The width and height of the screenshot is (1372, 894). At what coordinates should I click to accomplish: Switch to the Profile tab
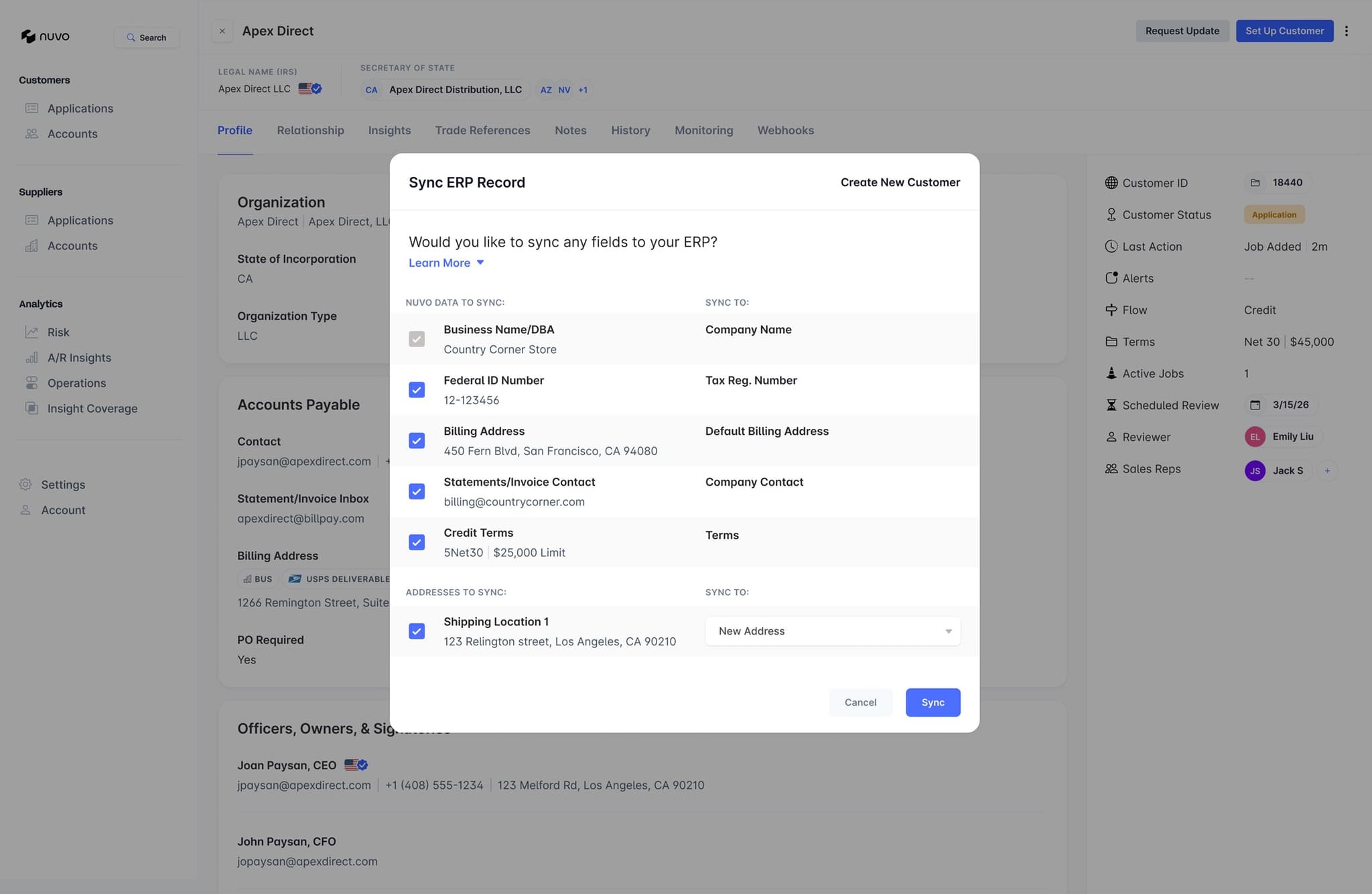pyautogui.click(x=234, y=130)
